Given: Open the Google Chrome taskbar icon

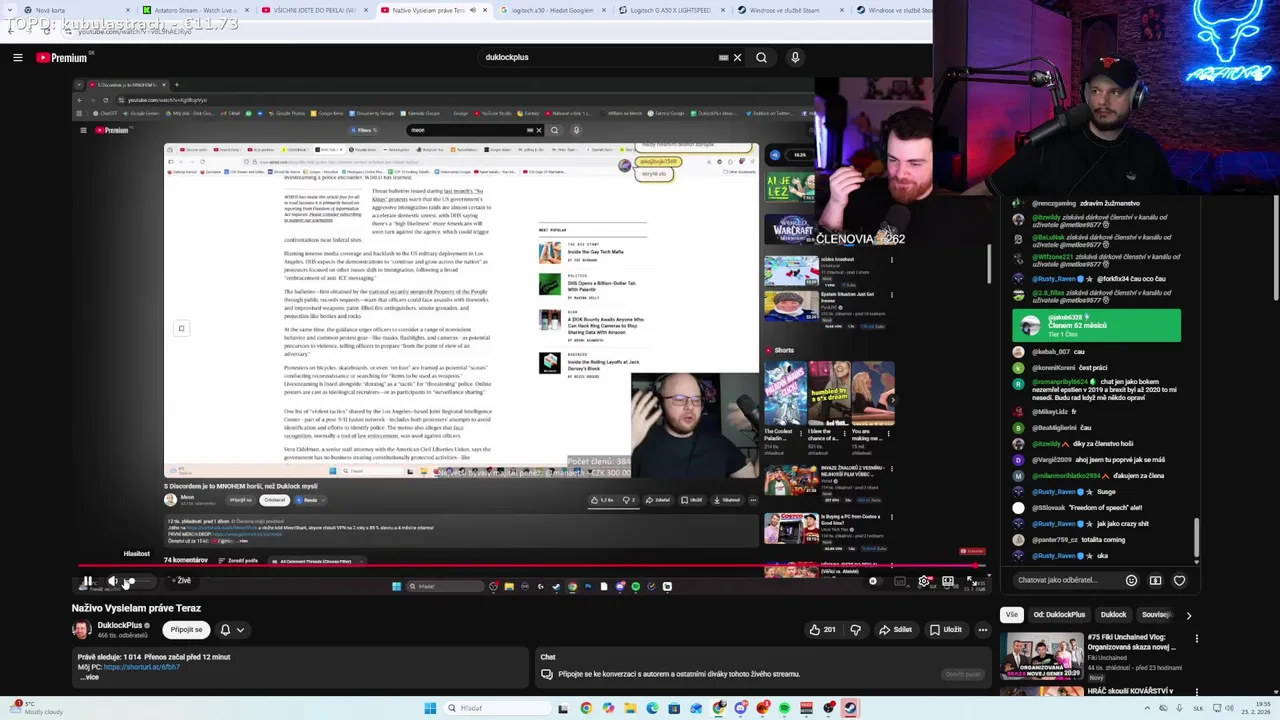Looking at the screenshot, I should (x=586, y=708).
